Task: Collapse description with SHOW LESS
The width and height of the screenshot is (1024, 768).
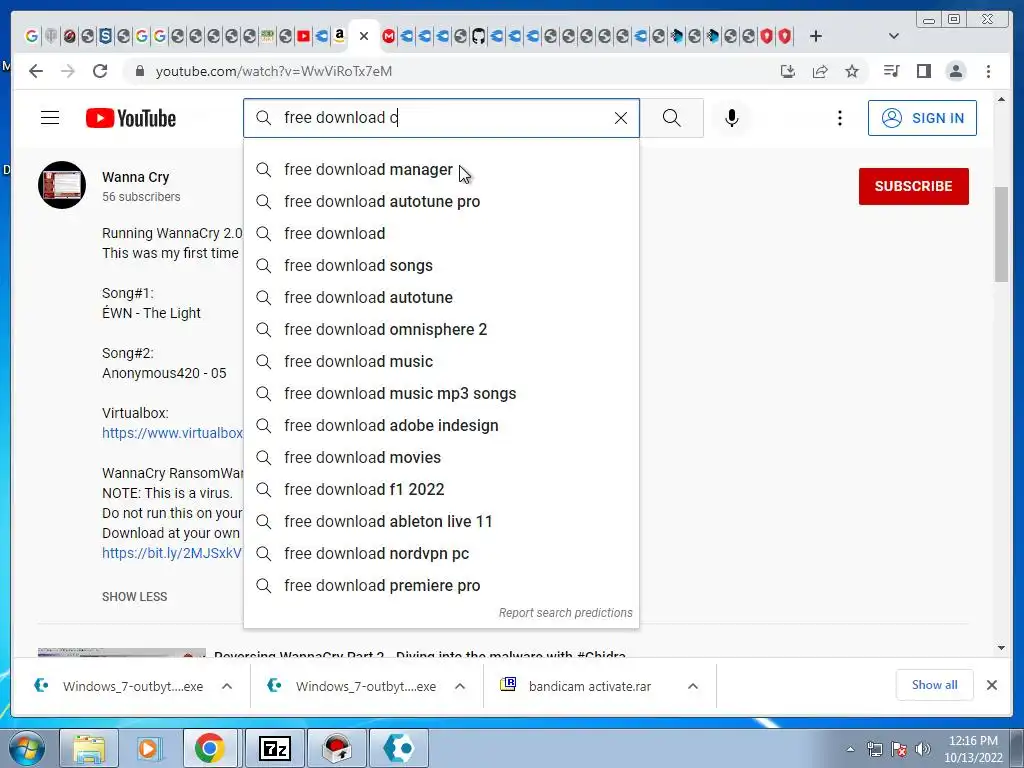Action: 135,597
